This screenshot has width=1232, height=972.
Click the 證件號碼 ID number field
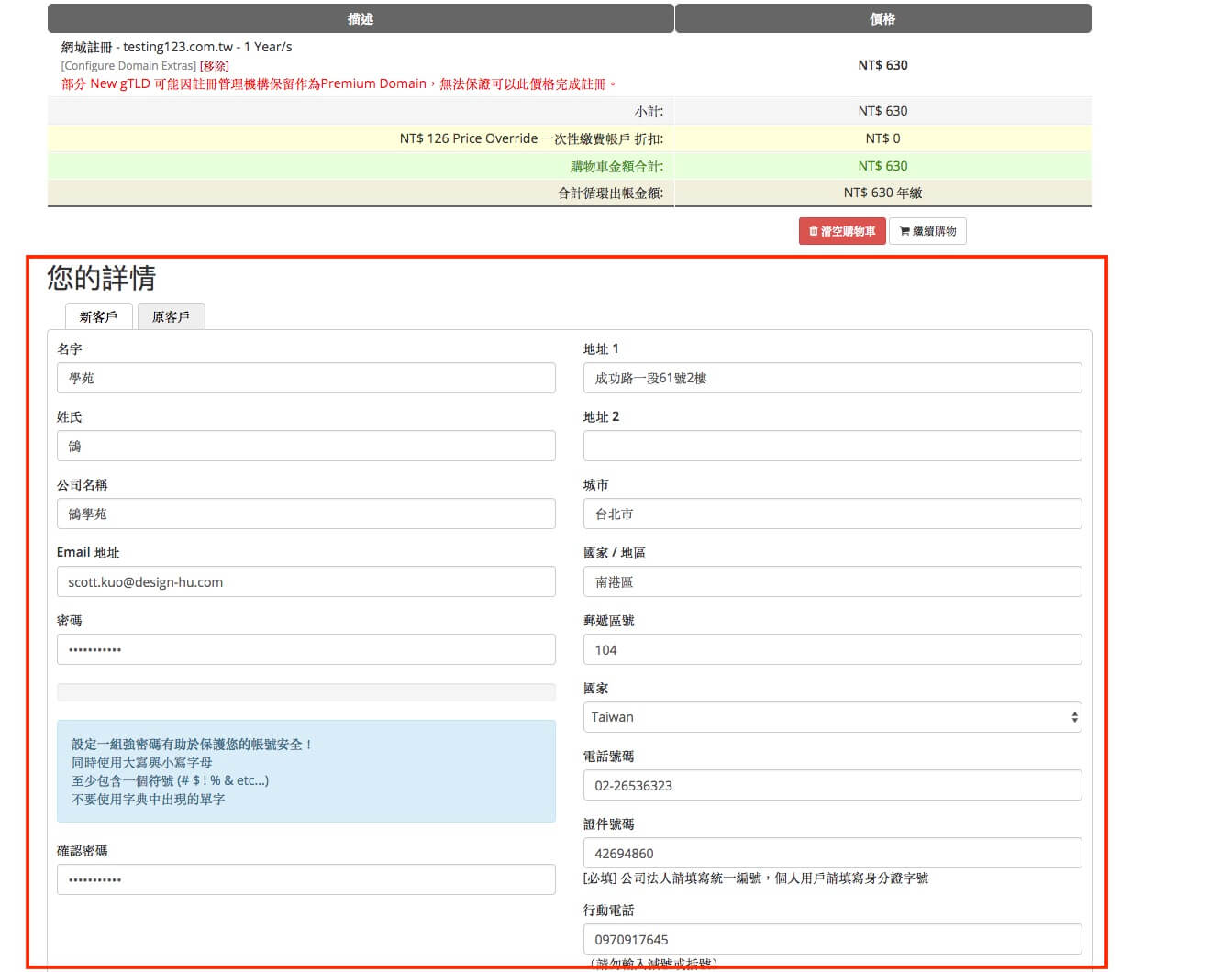point(833,853)
